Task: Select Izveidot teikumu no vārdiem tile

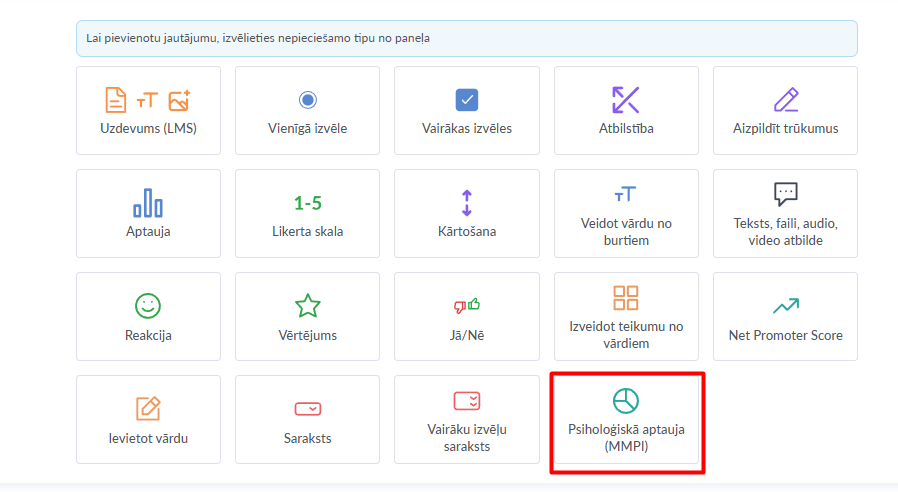Action: coord(626,317)
